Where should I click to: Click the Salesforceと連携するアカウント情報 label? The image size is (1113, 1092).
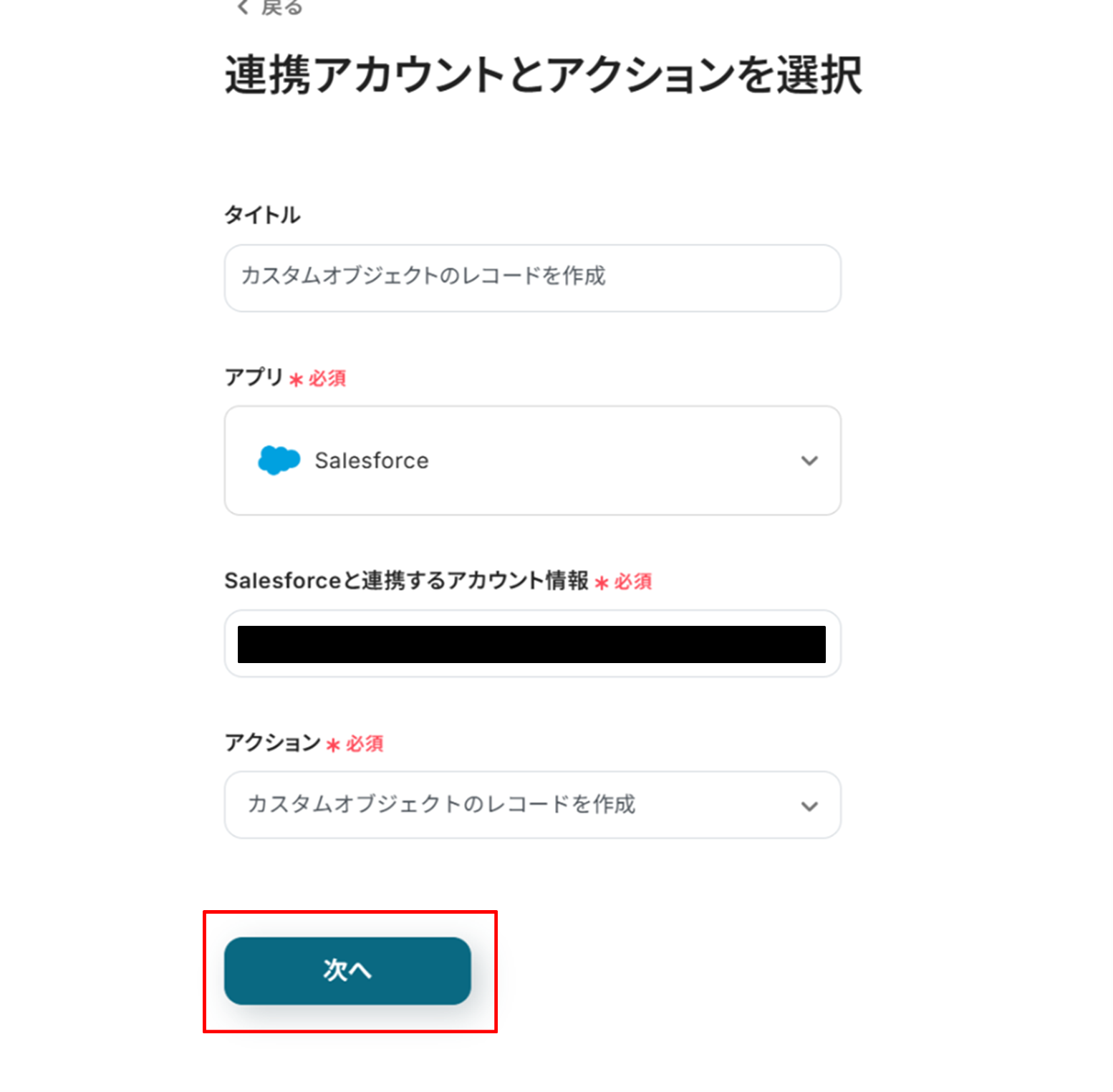pyautogui.click(x=406, y=580)
